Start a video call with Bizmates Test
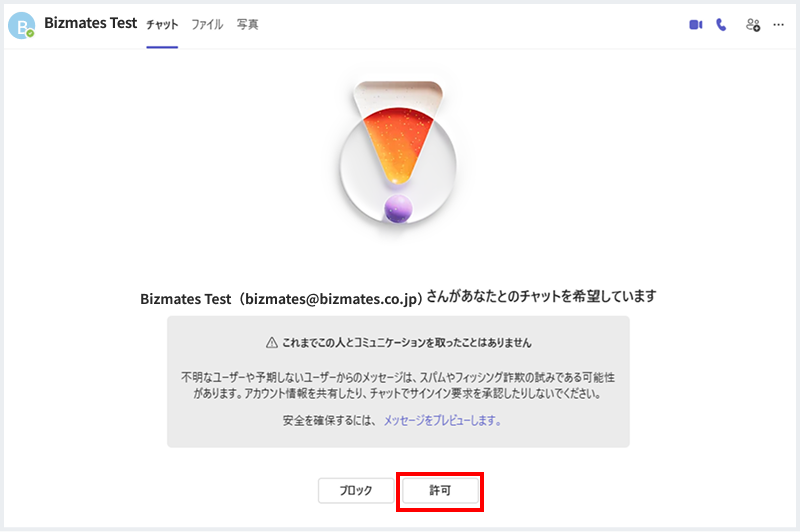This screenshot has height=532, width=800. pyautogui.click(x=695, y=24)
